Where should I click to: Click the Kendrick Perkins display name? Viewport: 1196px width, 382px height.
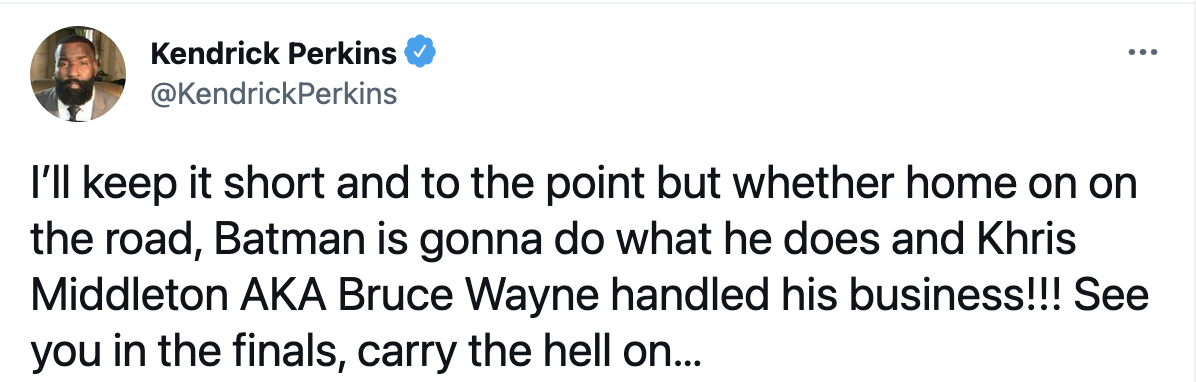coord(274,53)
